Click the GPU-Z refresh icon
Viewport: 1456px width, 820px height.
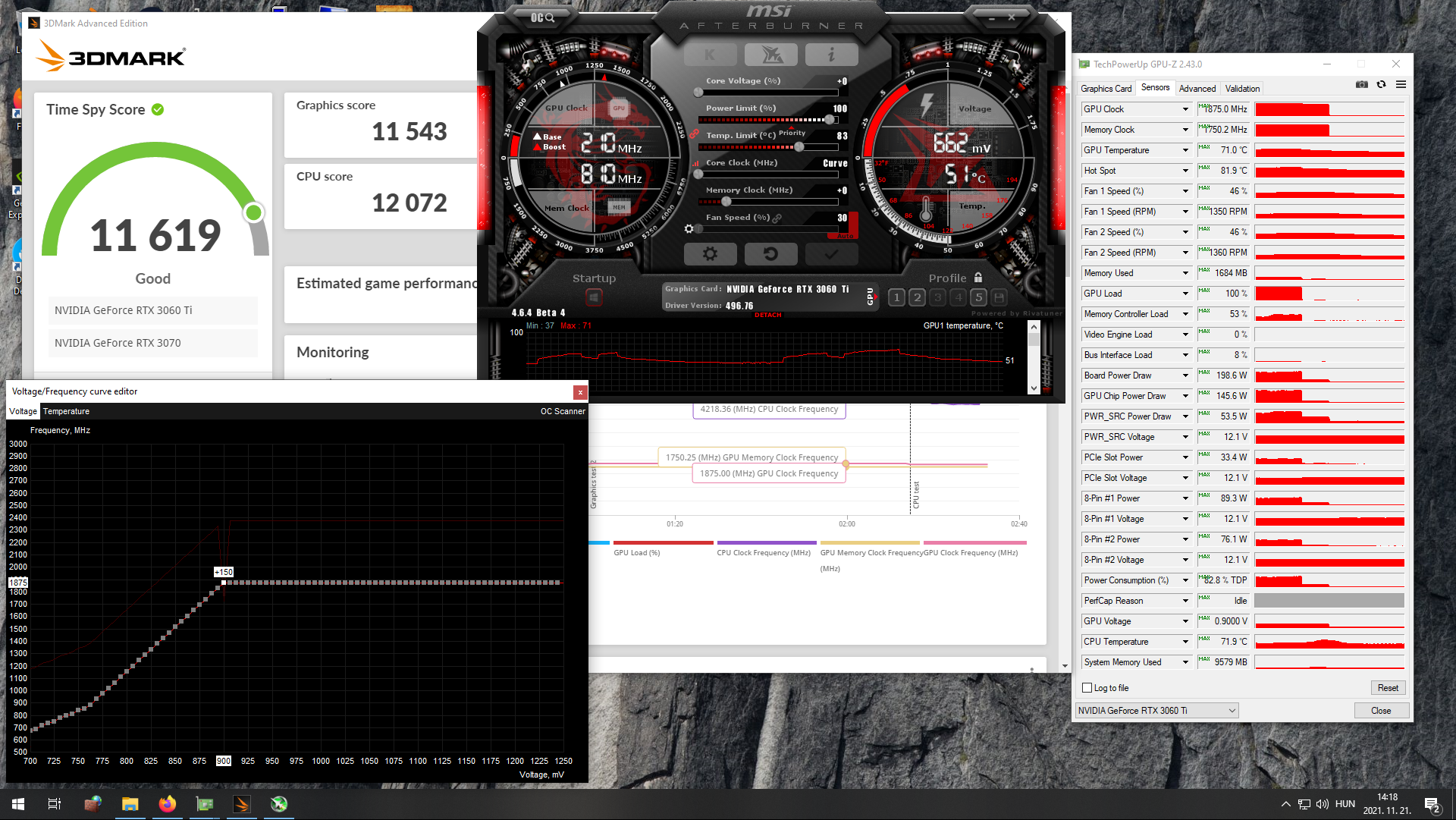point(1381,84)
